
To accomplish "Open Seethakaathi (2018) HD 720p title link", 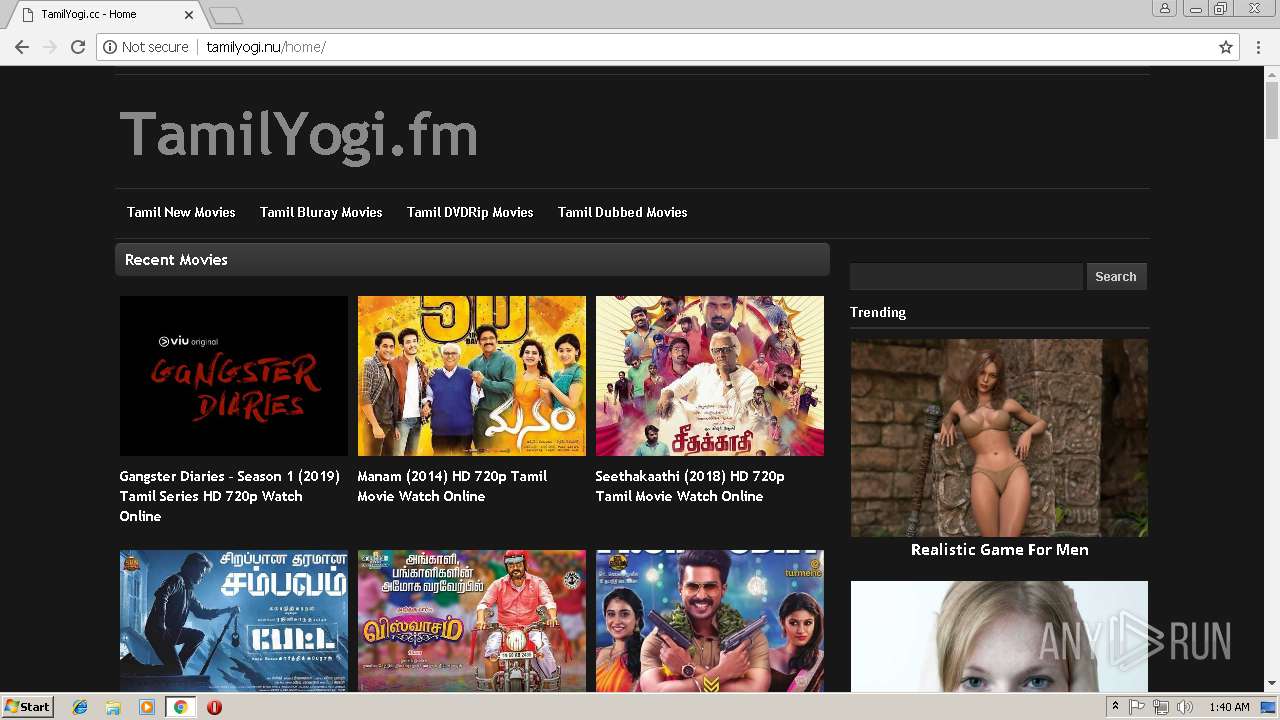I will pos(690,486).
